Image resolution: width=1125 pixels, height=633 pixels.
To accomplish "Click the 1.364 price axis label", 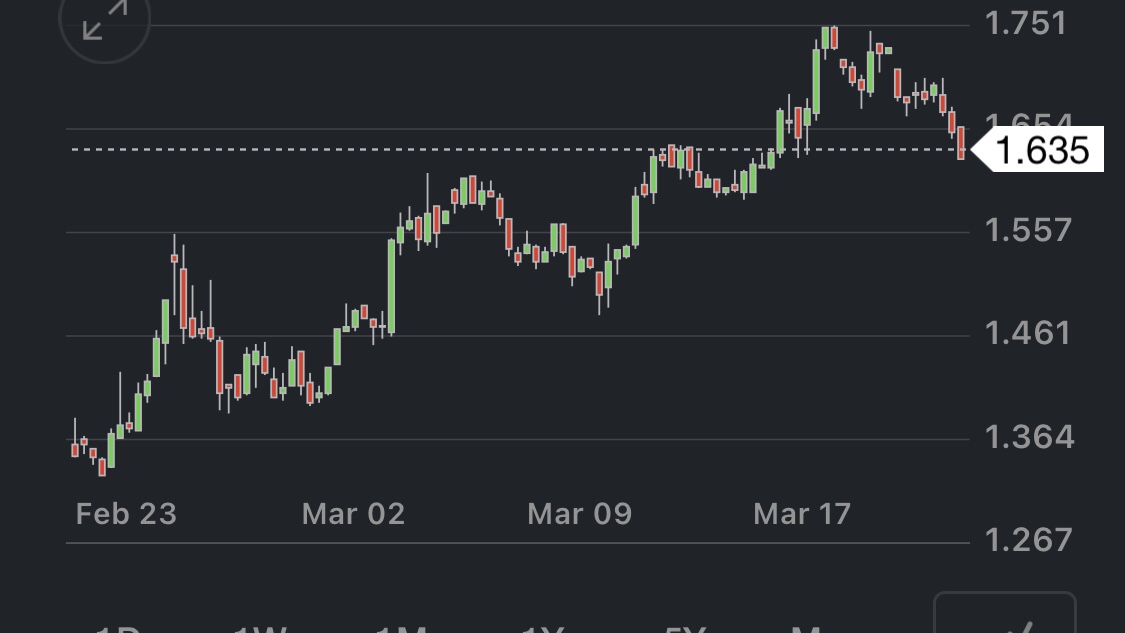I will tap(1030, 437).
